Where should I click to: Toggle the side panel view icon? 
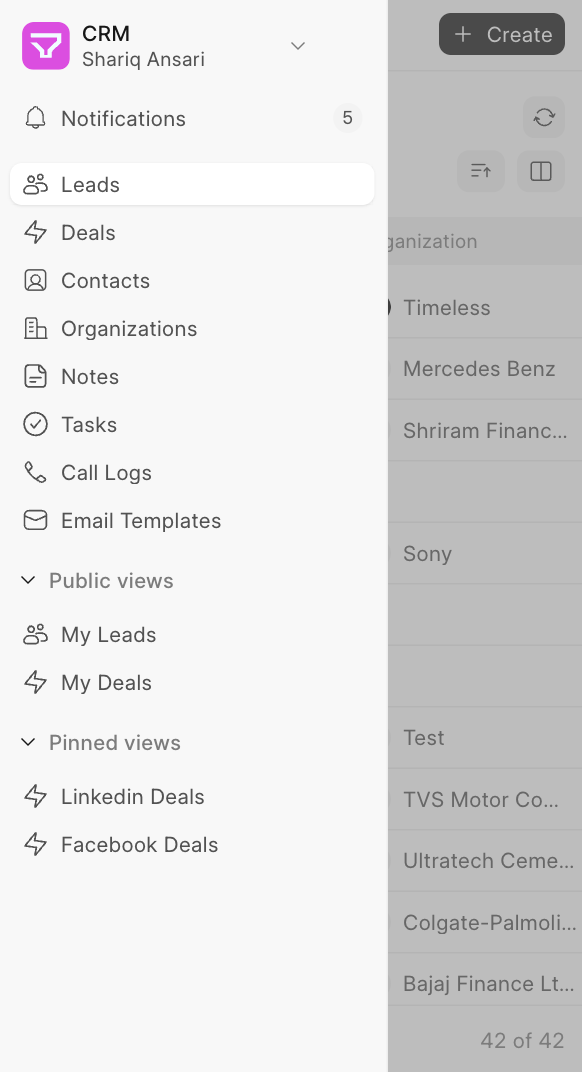click(x=540, y=171)
